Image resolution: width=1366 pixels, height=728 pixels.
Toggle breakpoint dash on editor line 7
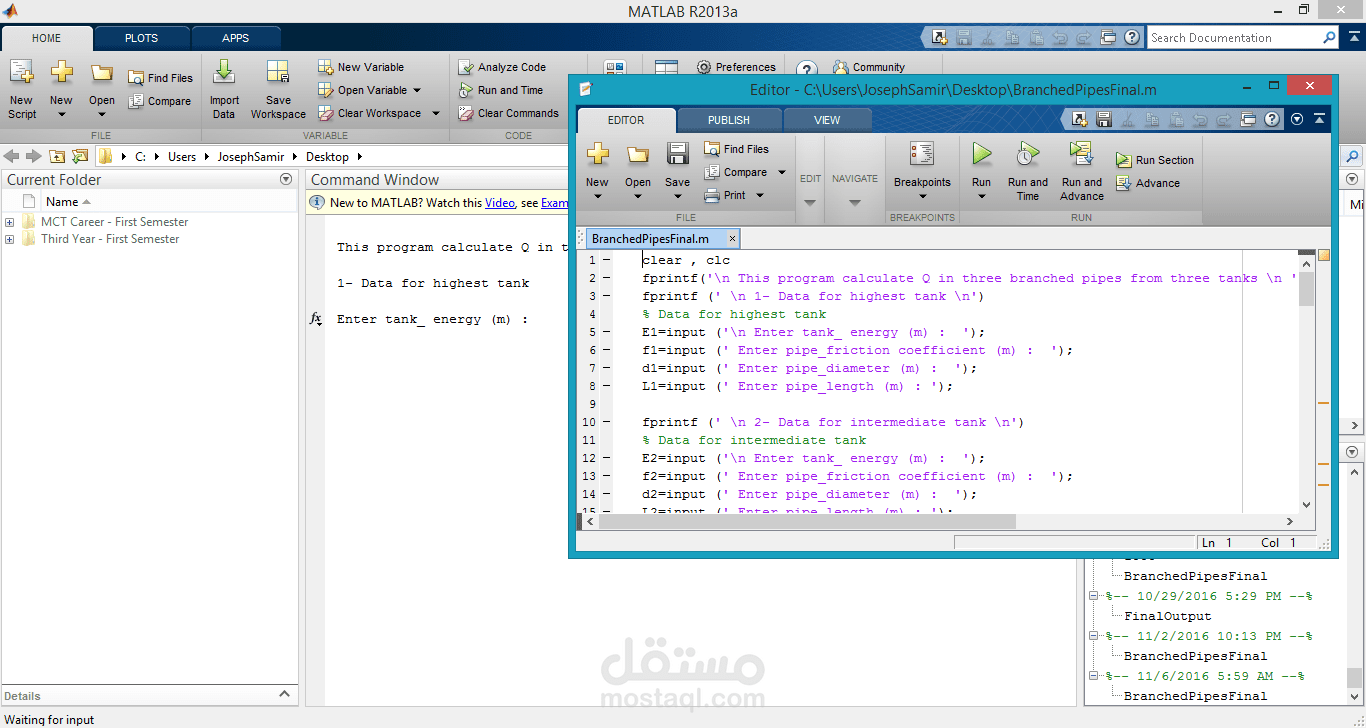(606, 368)
